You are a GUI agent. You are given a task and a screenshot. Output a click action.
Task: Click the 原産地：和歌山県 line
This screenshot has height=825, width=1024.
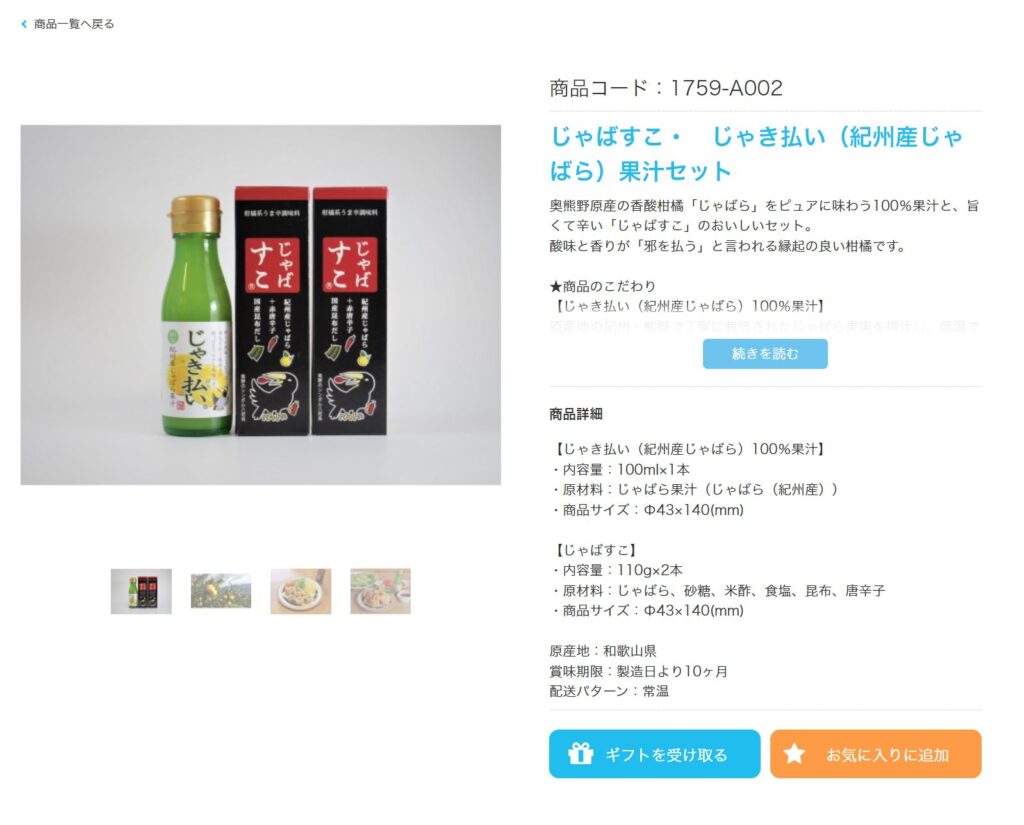click(x=602, y=651)
